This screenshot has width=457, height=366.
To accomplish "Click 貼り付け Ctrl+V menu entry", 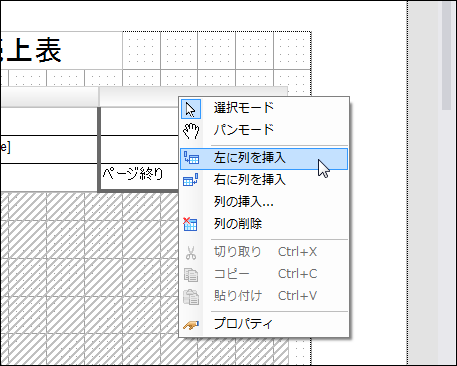I will coord(264,296).
